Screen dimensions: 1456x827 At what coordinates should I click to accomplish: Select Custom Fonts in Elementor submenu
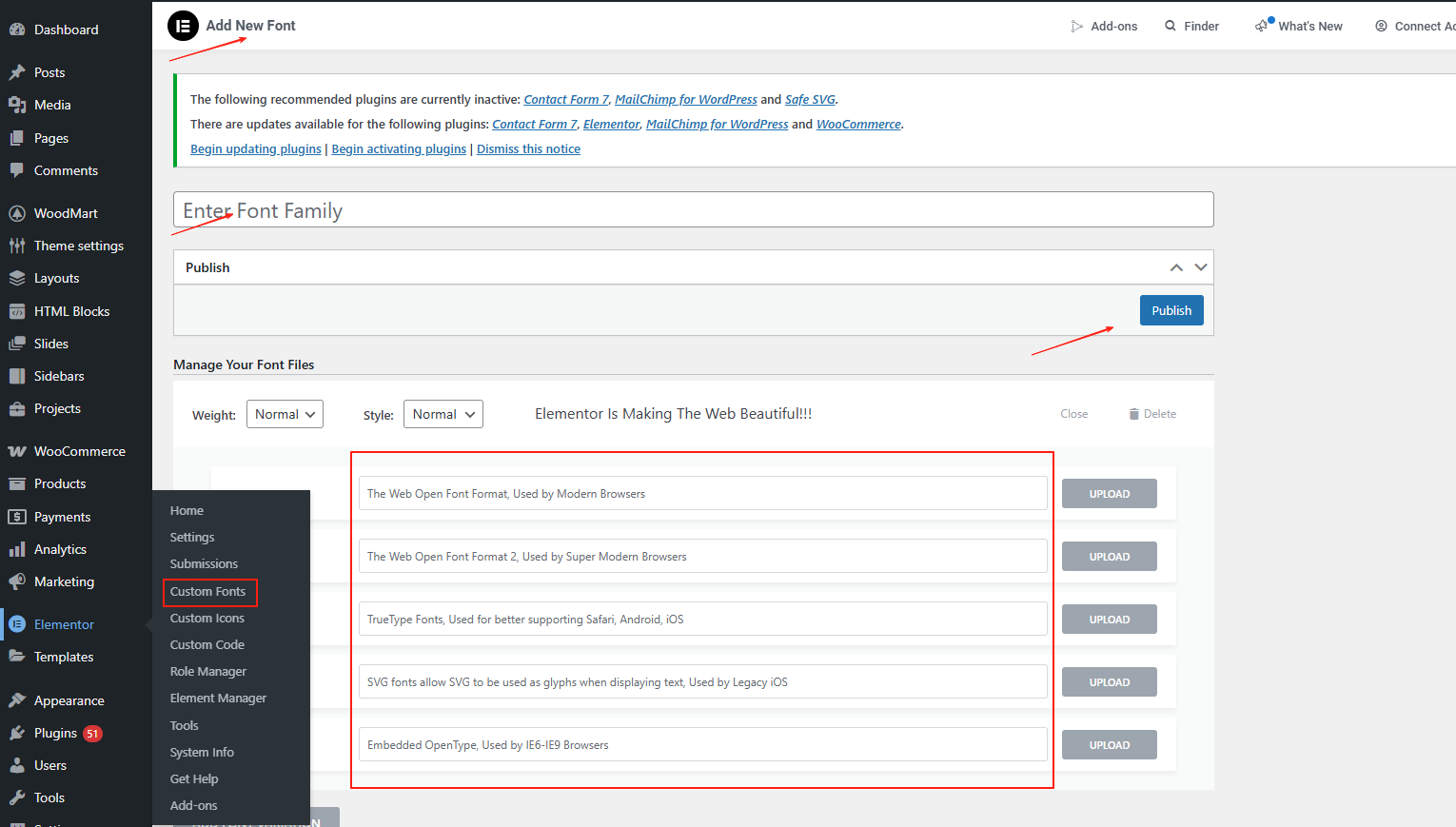[x=207, y=591]
